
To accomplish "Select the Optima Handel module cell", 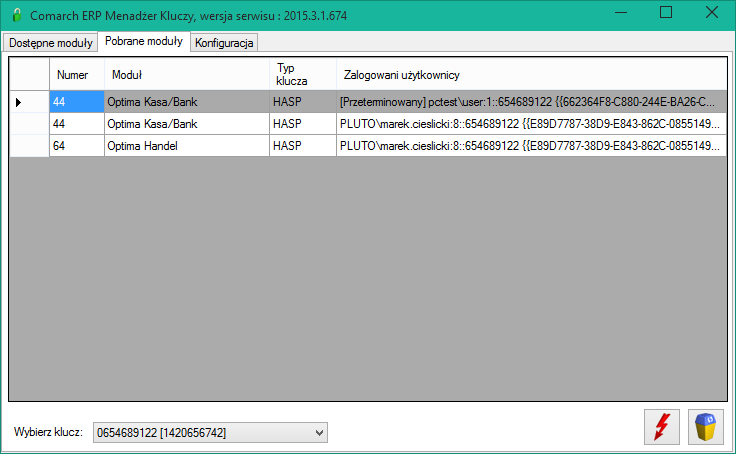I will click(x=187, y=146).
